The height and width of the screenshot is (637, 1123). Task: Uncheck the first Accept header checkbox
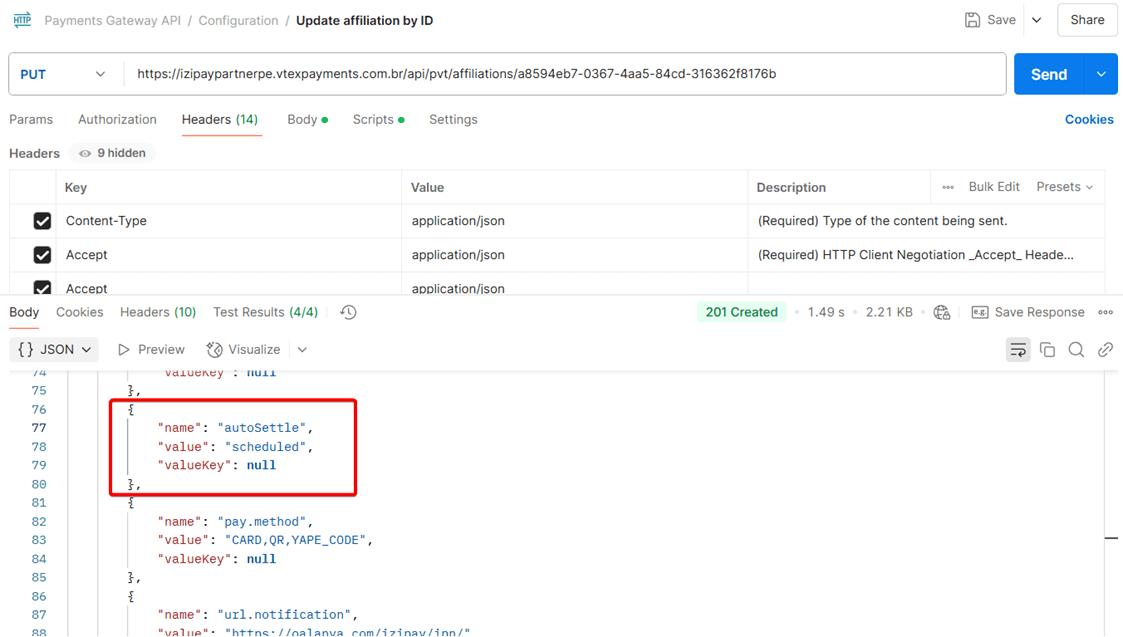pyautogui.click(x=42, y=254)
